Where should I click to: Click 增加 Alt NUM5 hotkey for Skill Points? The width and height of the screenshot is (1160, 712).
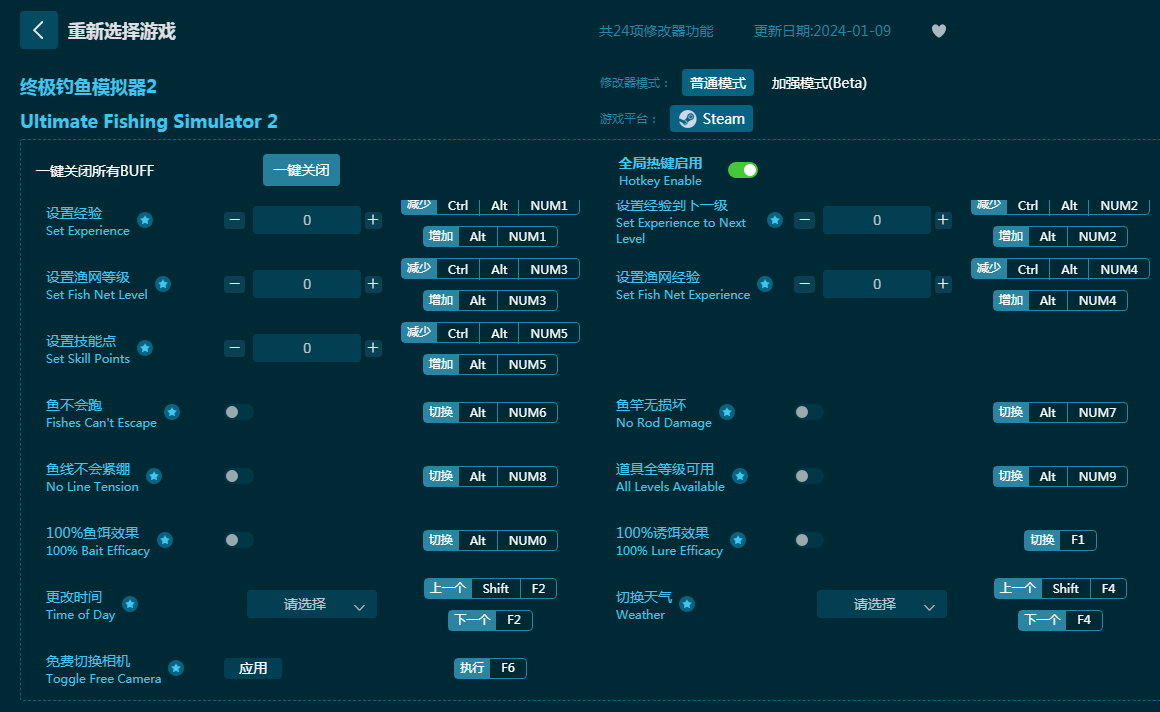click(x=490, y=365)
